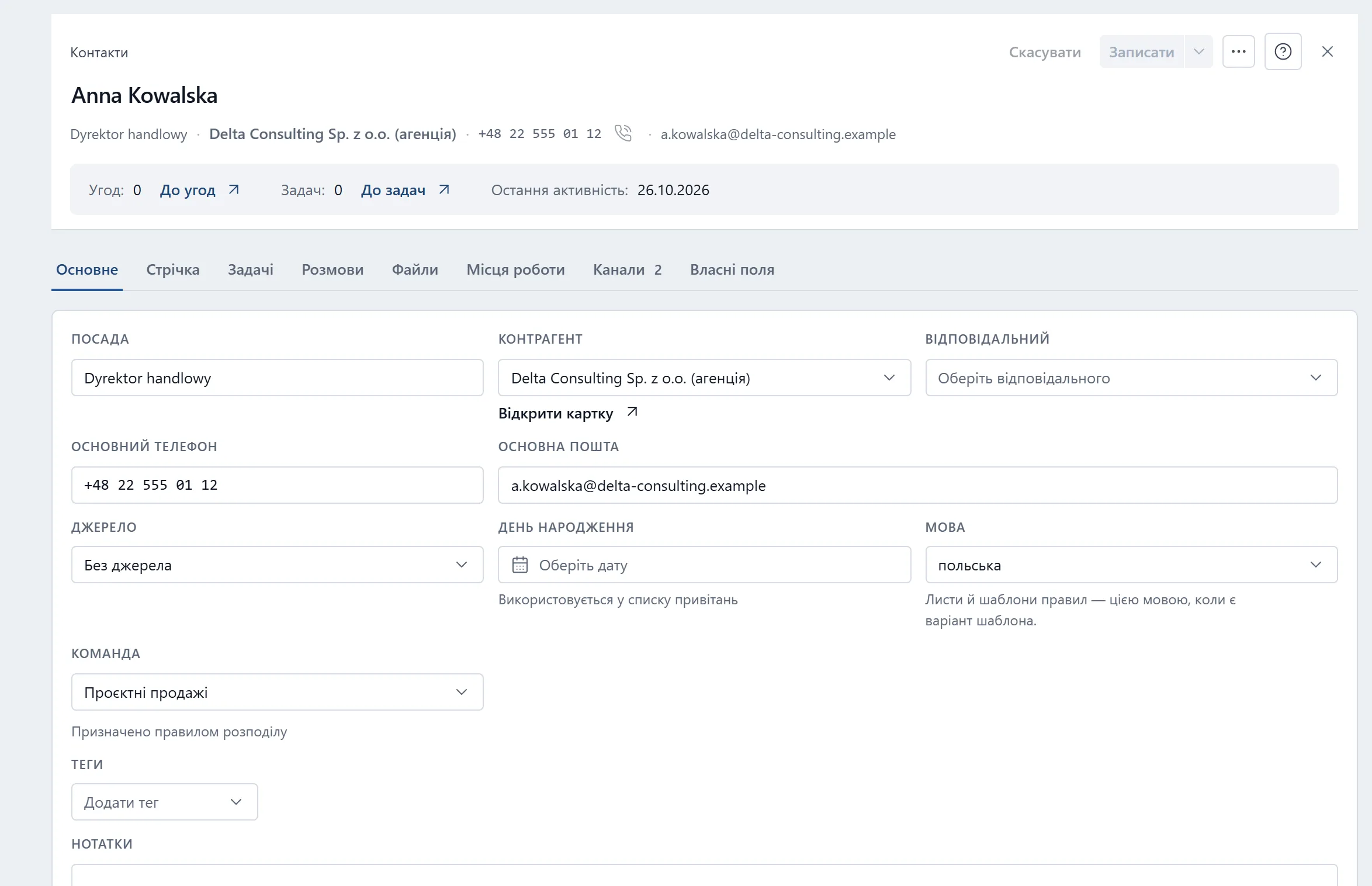Screen dimensions: 1372x886
Task: Expand the Записати split-button arrow
Action: 1198,51
